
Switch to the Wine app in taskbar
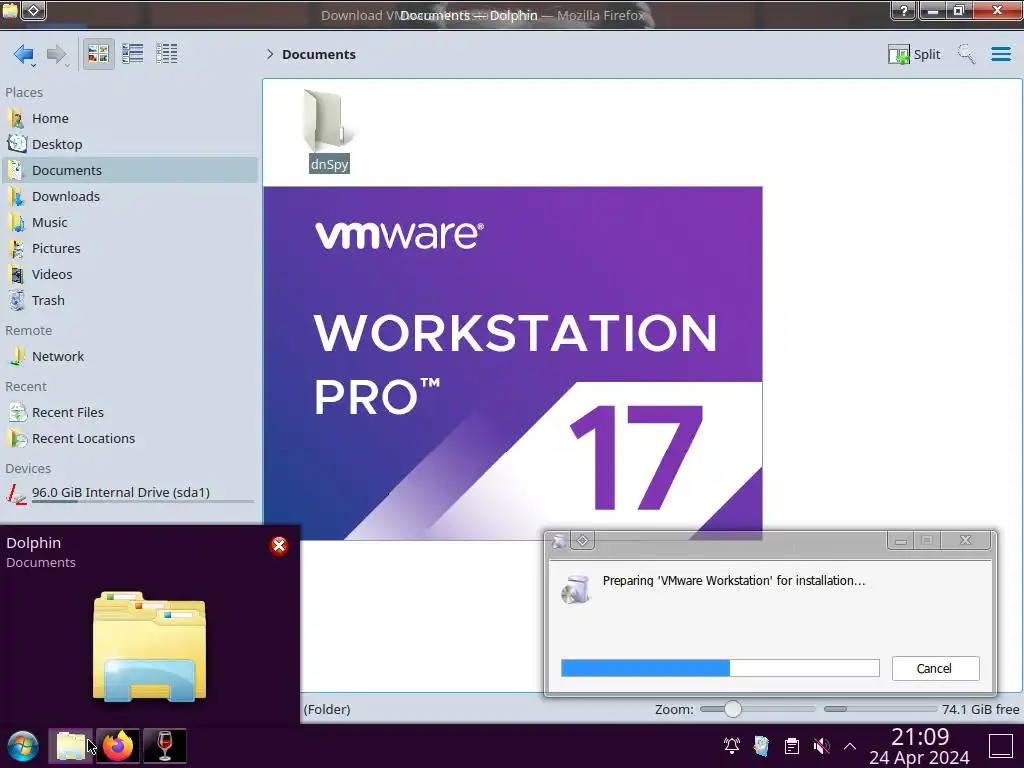tap(165, 746)
